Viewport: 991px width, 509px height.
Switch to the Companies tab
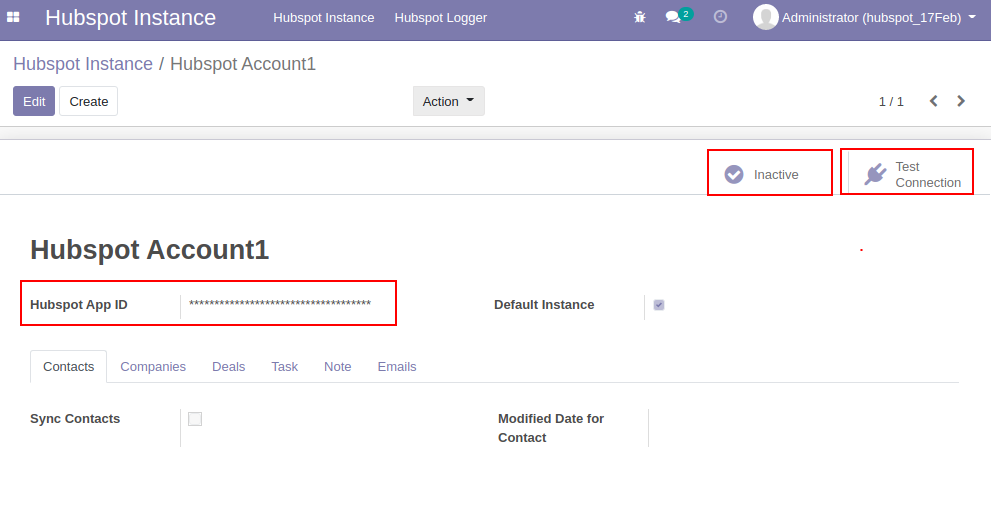(x=153, y=367)
